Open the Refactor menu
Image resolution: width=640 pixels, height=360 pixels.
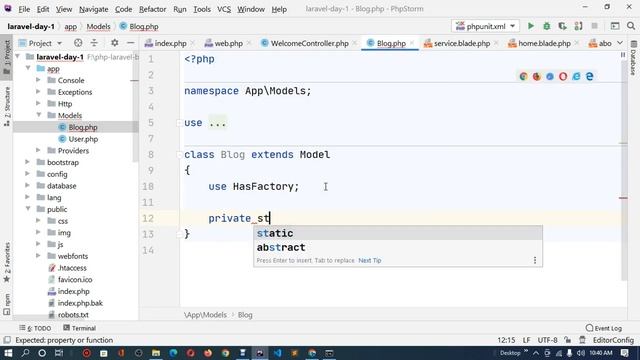click(x=152, y=9)
